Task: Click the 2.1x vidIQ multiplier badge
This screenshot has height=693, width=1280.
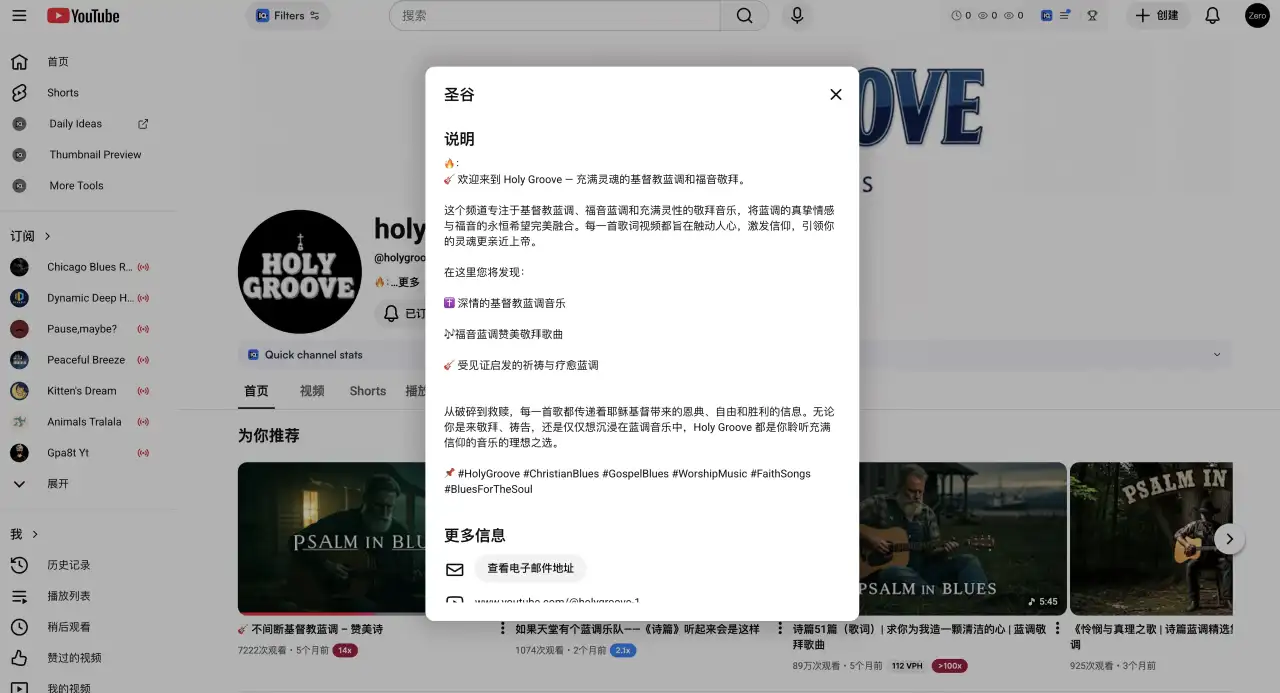Action: (622, 650)
